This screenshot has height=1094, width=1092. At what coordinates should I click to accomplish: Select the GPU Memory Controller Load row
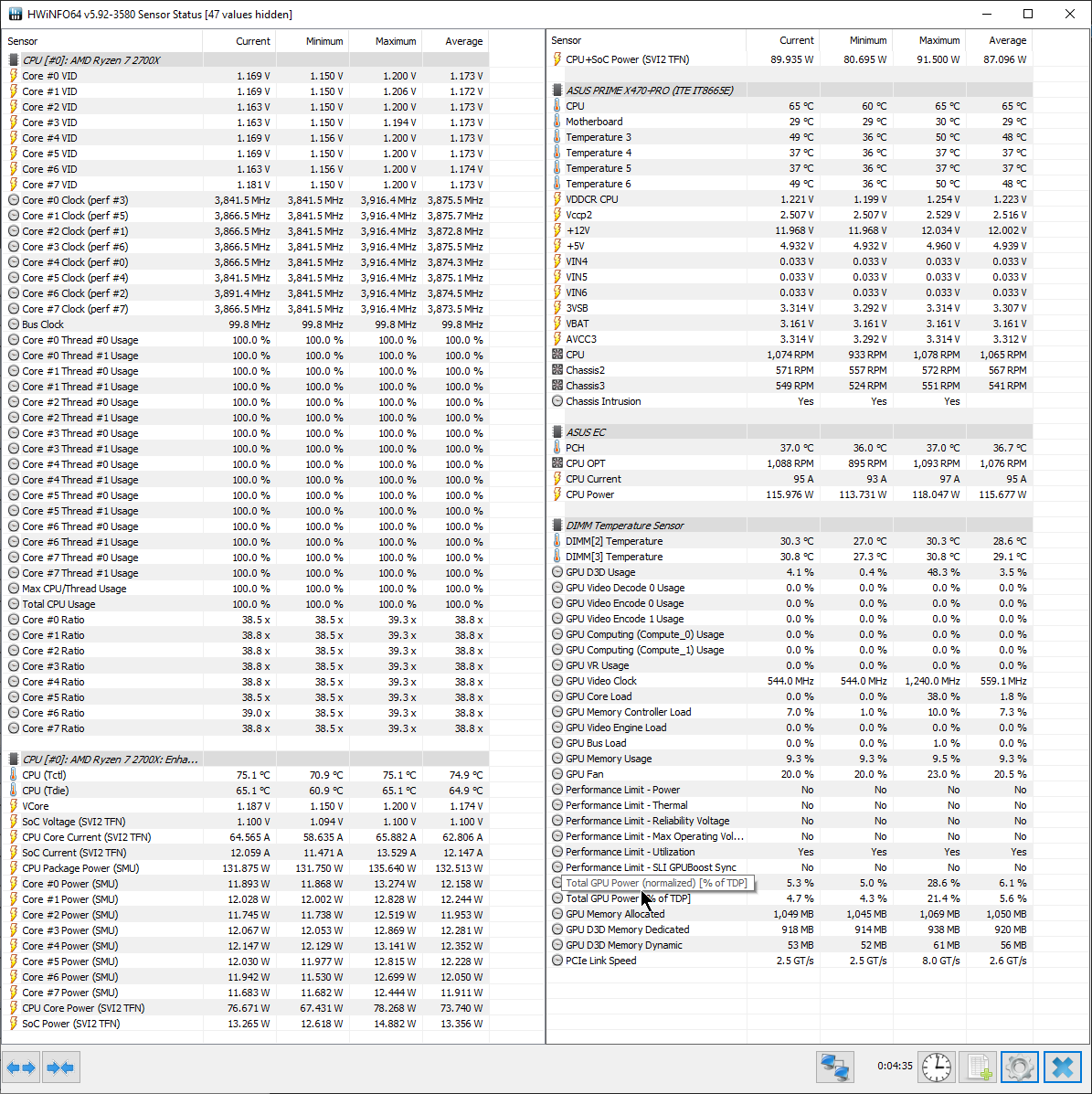(x=790, y=712)
